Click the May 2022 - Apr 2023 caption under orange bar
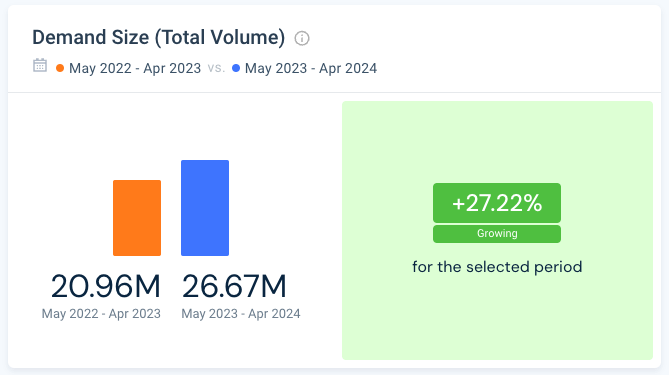Screen dimensions: 669x375 [101, 314]
